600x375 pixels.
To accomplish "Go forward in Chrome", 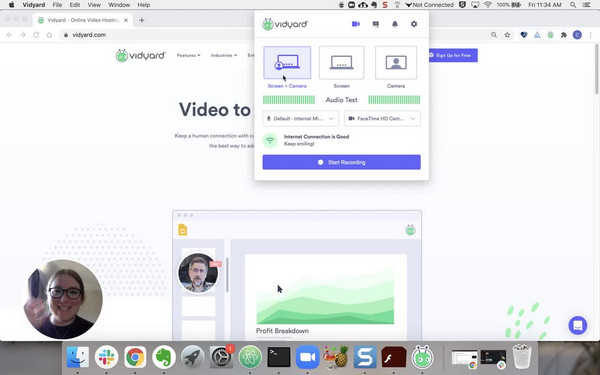I will 23,35.
